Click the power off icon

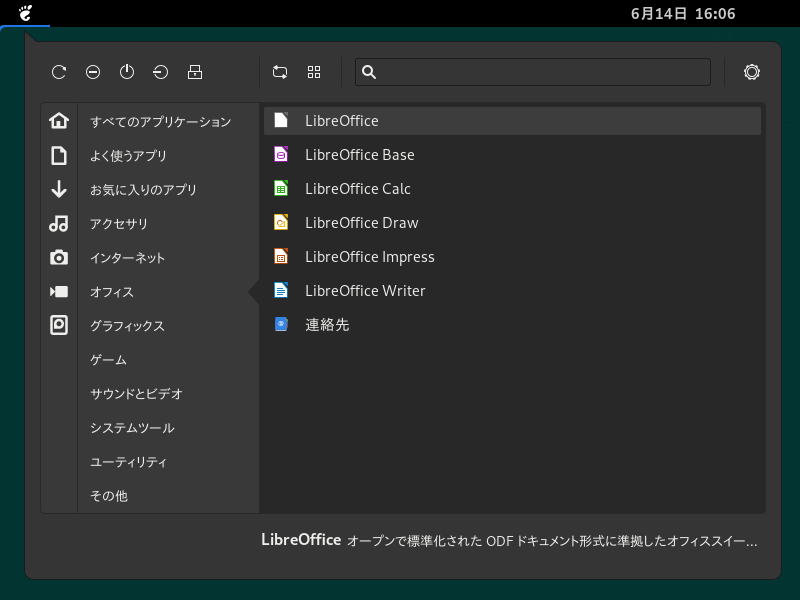click(127, 72)
